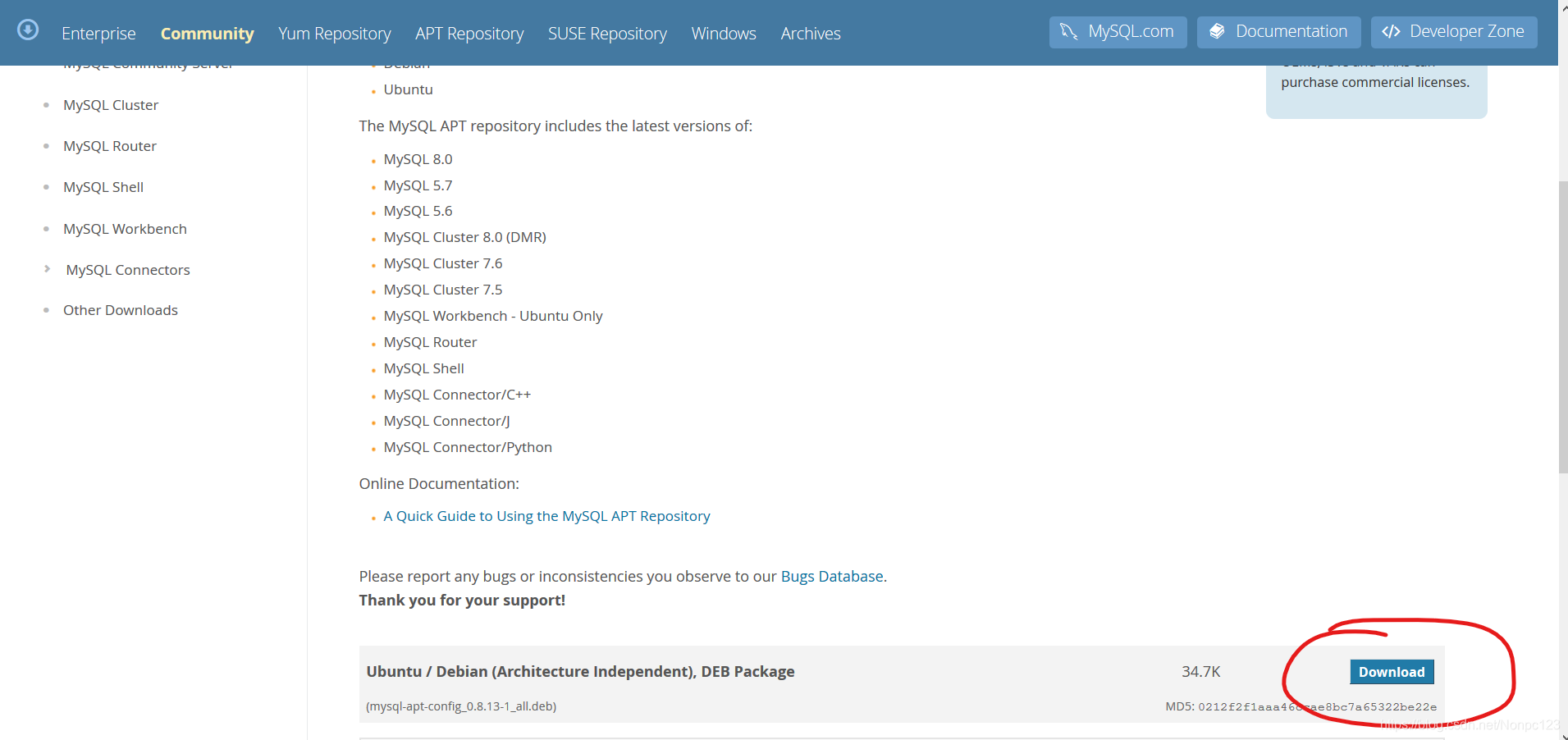Click the MySQL Router list item in content
Viewport: 1568px width, 740px height.
(430, 342)
